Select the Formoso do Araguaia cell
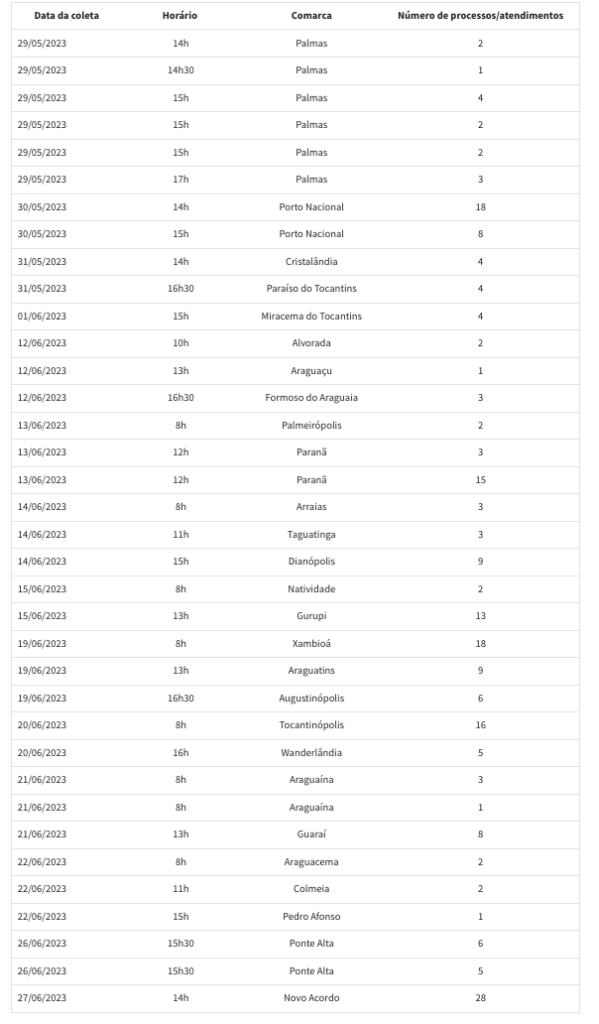Screen dimensions: 599x1024 coord(312,398)
